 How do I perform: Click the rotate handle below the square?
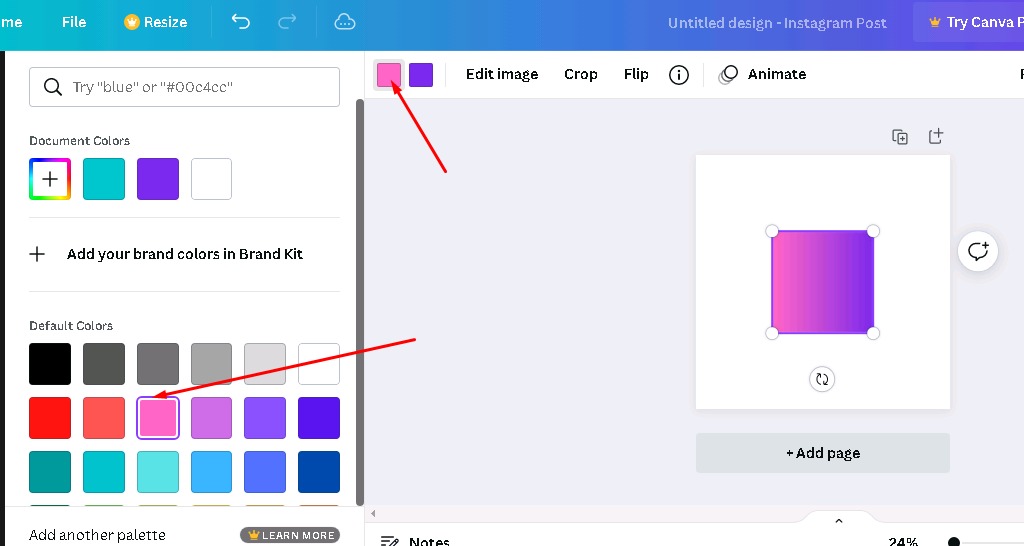(x=822, y=379)
